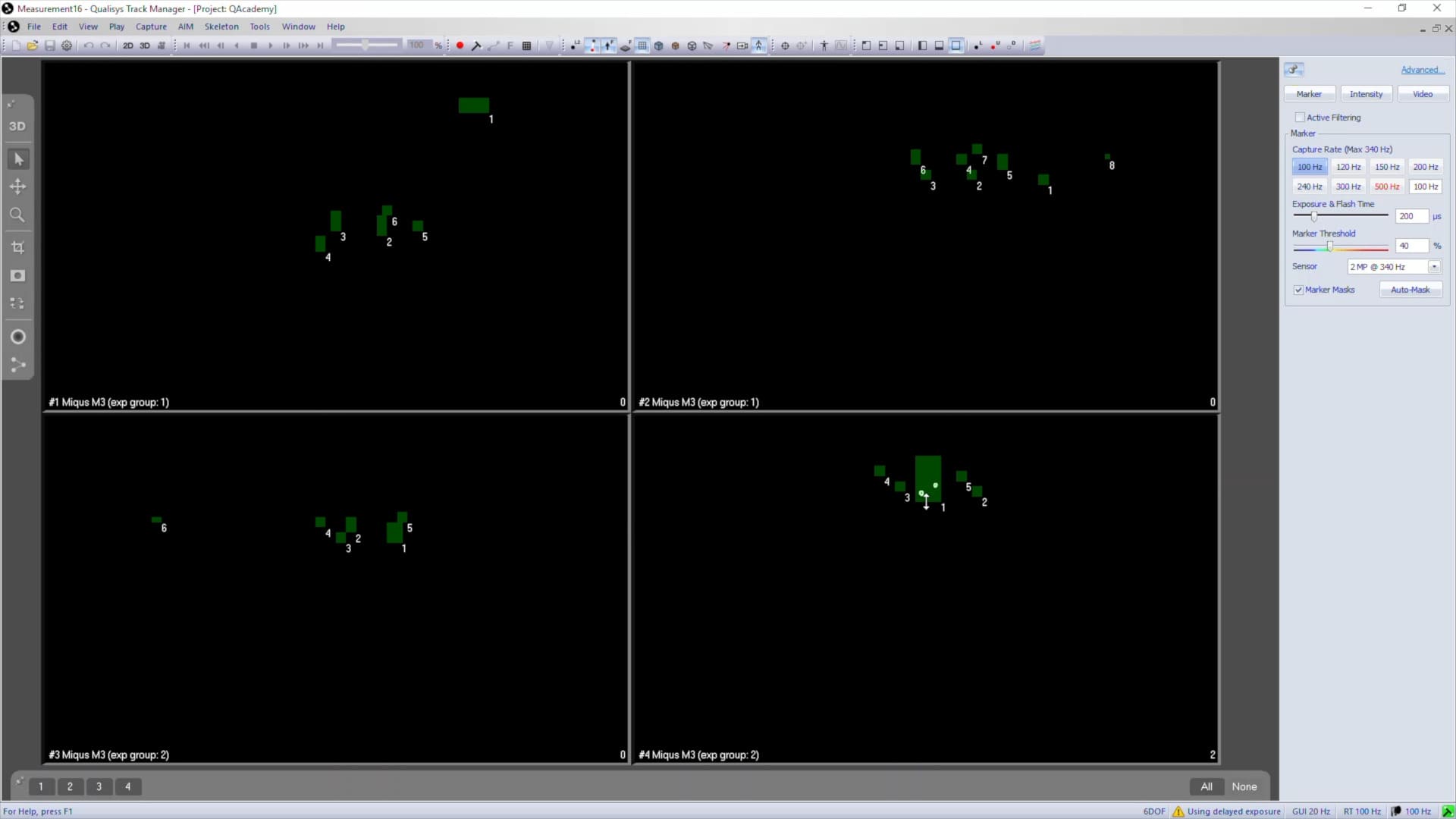
Task: Uncheck the Marker Masks checkbox
Action: click(1298, 290)
